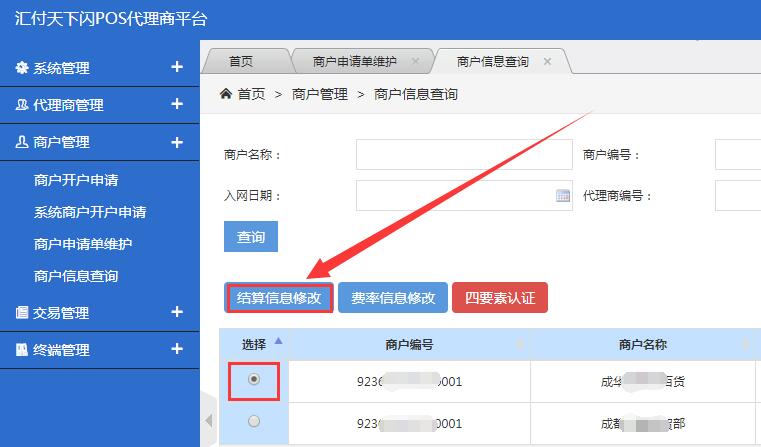
Task: Collapse the sidebar with the left arrow handle
Action: tap(209, 420)
